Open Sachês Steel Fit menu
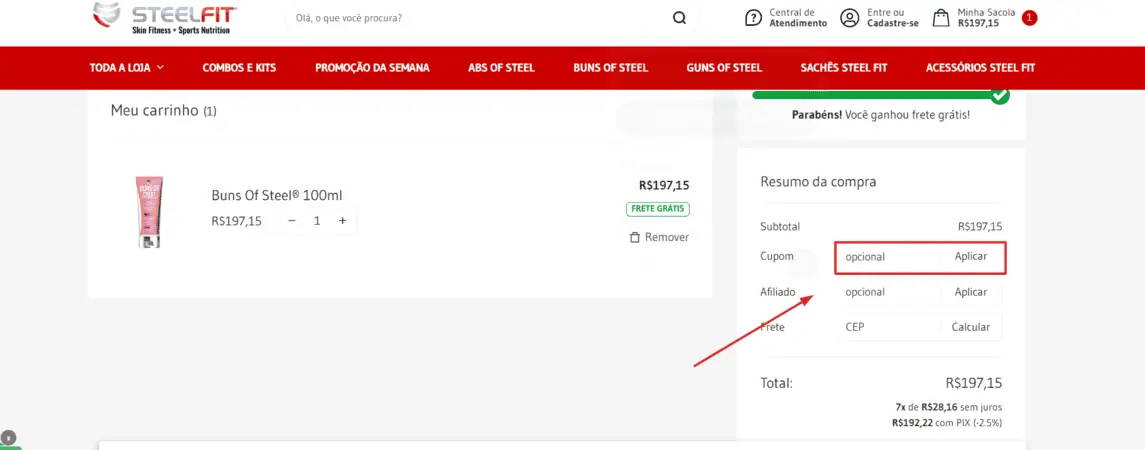The height and width of the screenshot is (450, 1145). [x=844, y=68]
